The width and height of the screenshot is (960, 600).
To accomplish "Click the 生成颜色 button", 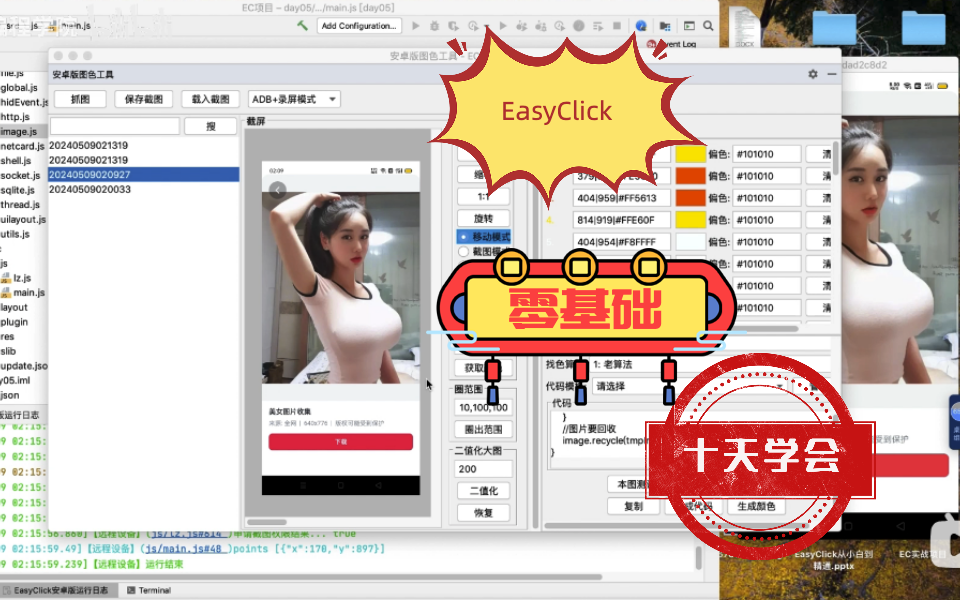I will (x=756, y=506).
